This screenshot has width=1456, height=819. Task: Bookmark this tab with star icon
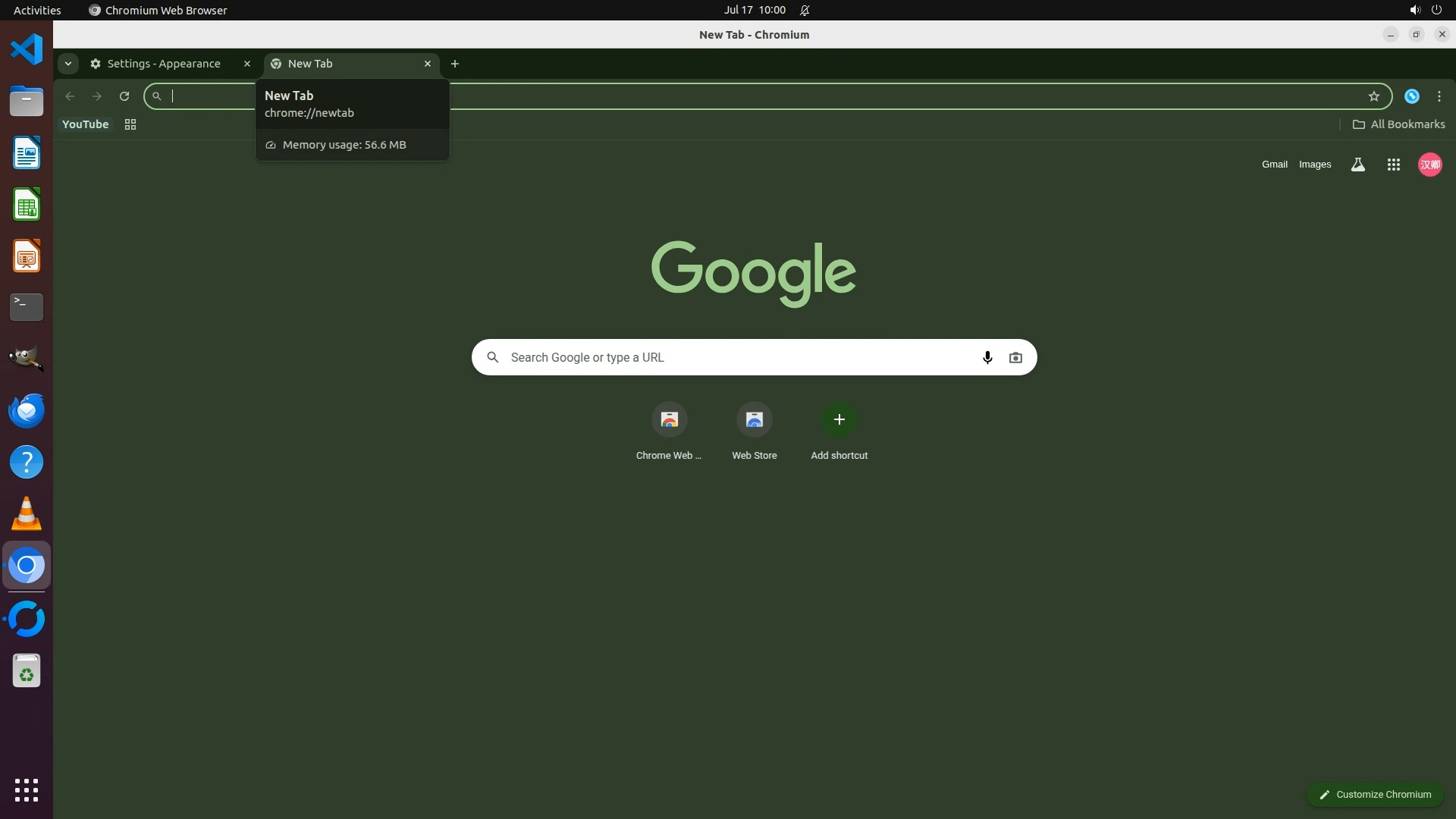pyautogui.click(x=1373, y=96)
